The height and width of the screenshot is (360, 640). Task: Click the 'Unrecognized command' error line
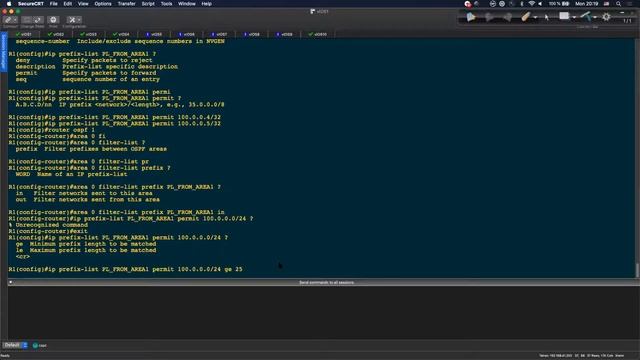48,225
